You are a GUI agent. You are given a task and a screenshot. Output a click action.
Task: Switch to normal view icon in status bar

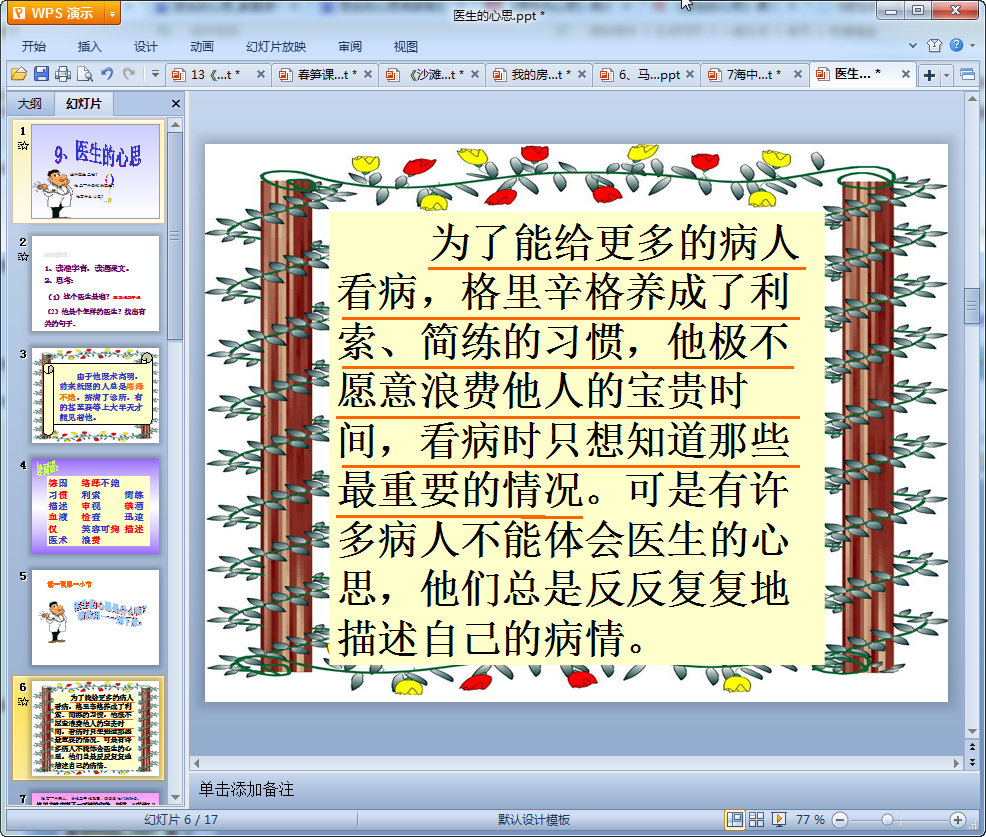point(734,819)
